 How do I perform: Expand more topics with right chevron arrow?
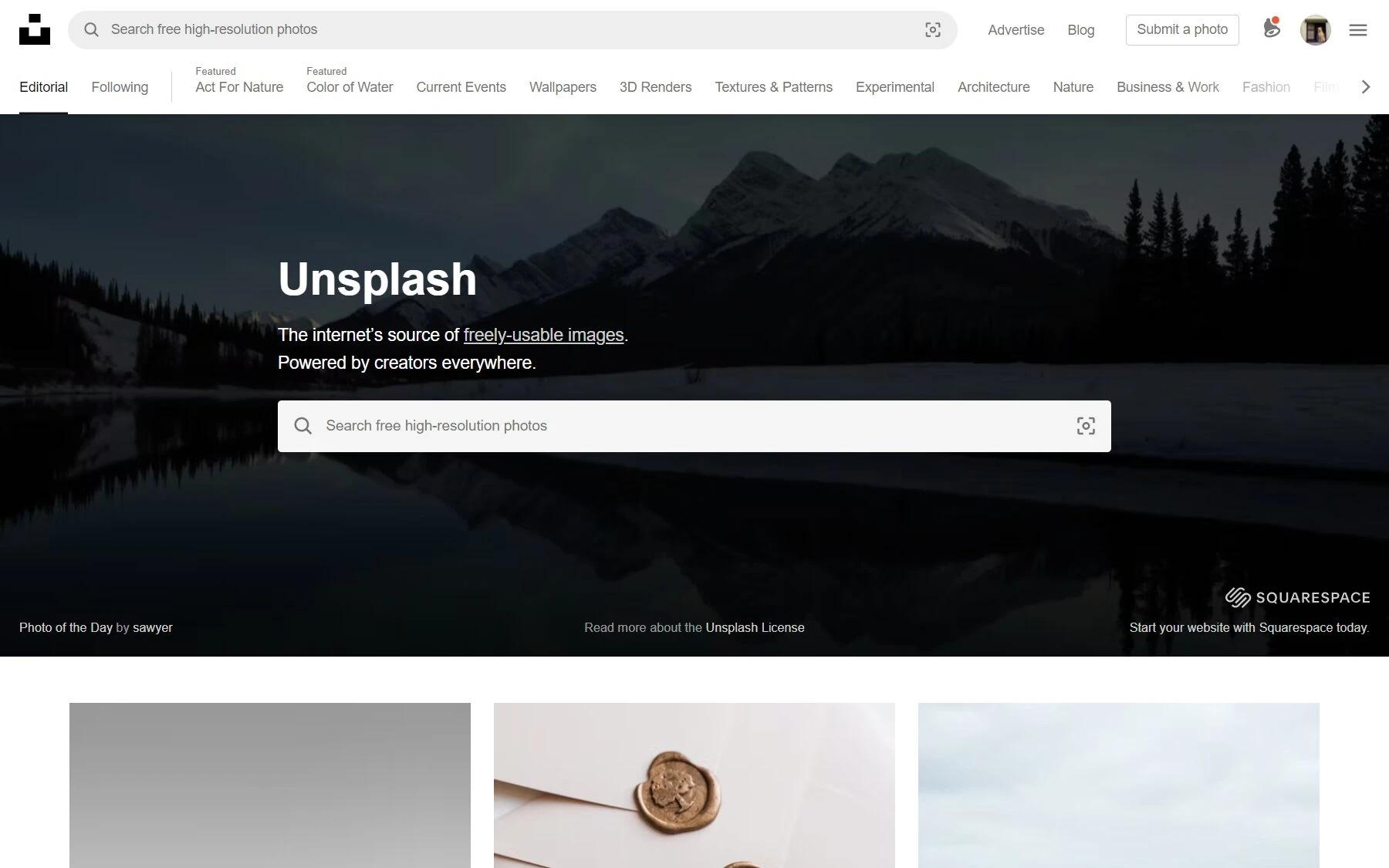1366,87
